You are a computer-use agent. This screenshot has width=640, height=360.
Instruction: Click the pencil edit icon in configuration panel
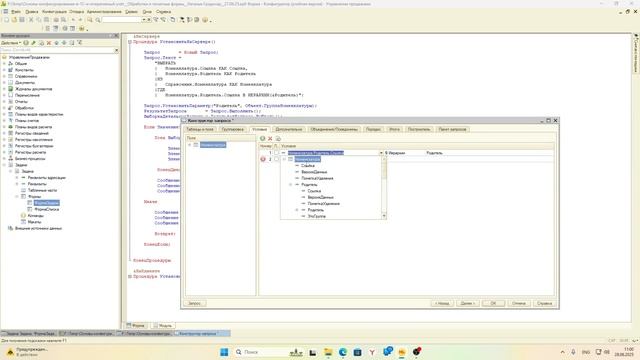pyautogui.click(x=33, y=42)
